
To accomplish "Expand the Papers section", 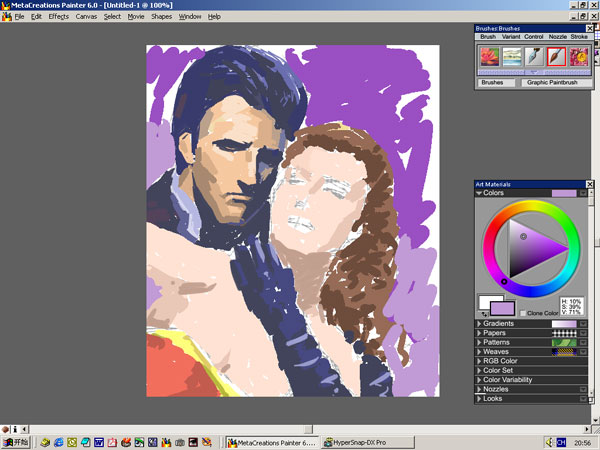I will click(479, 333).
